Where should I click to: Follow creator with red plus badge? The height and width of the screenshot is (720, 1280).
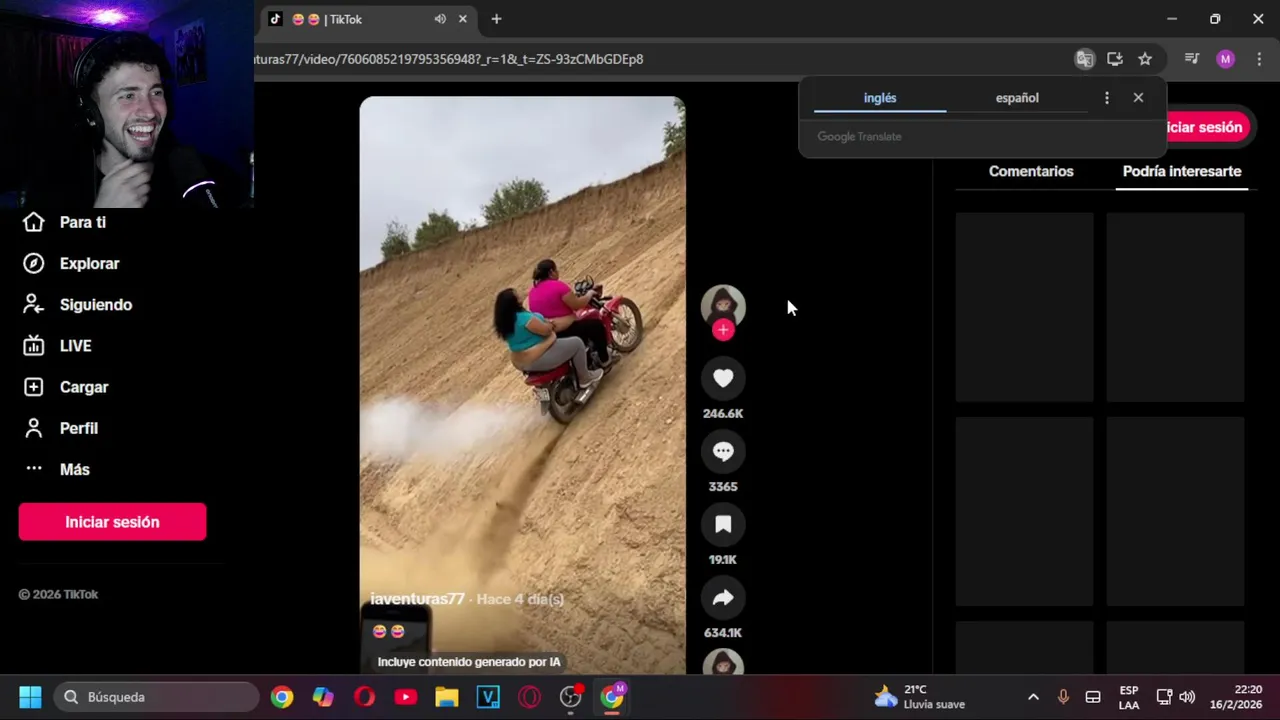[x=723, y=330]
